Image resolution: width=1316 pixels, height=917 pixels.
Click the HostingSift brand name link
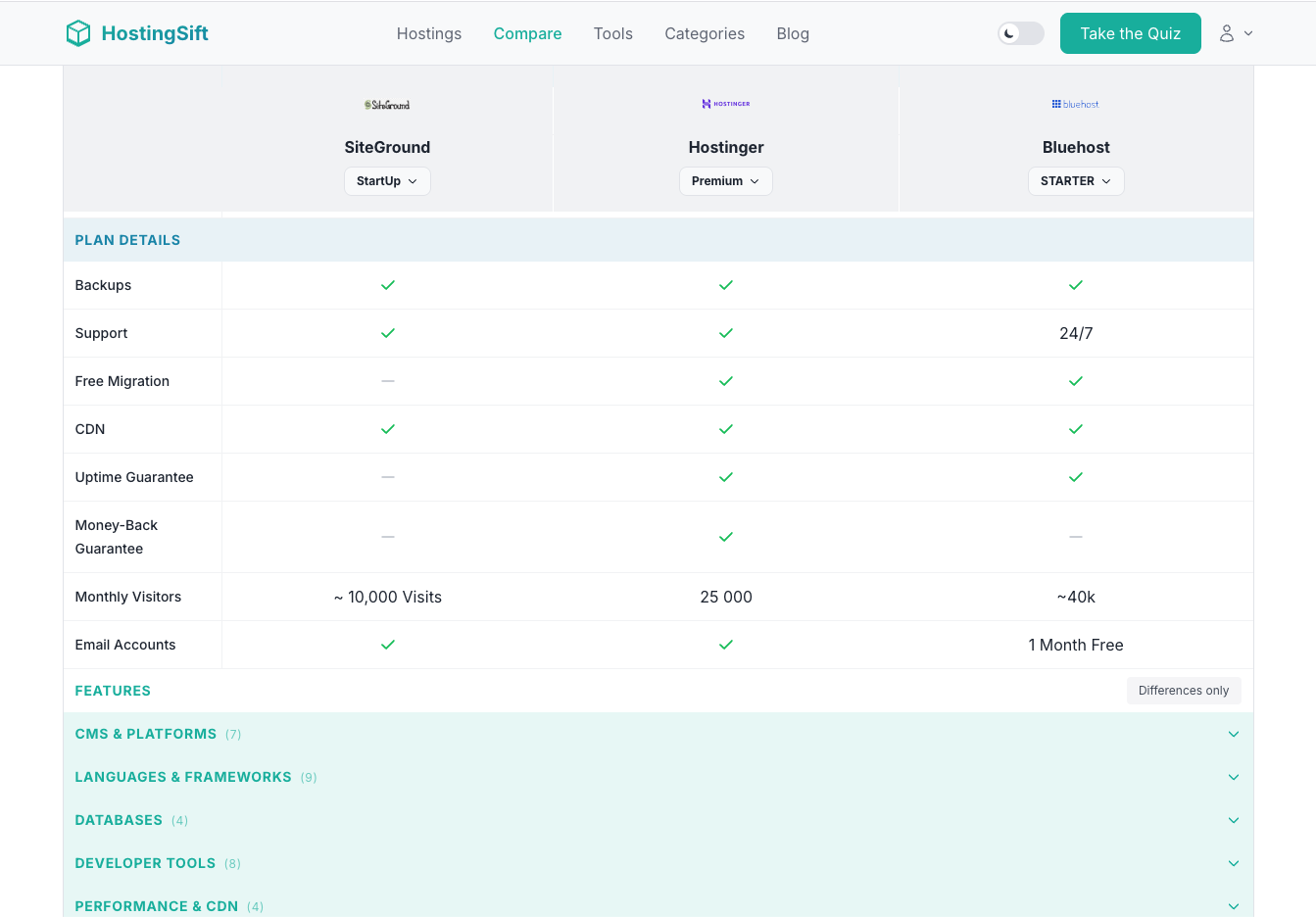click(x=155, y=33)
